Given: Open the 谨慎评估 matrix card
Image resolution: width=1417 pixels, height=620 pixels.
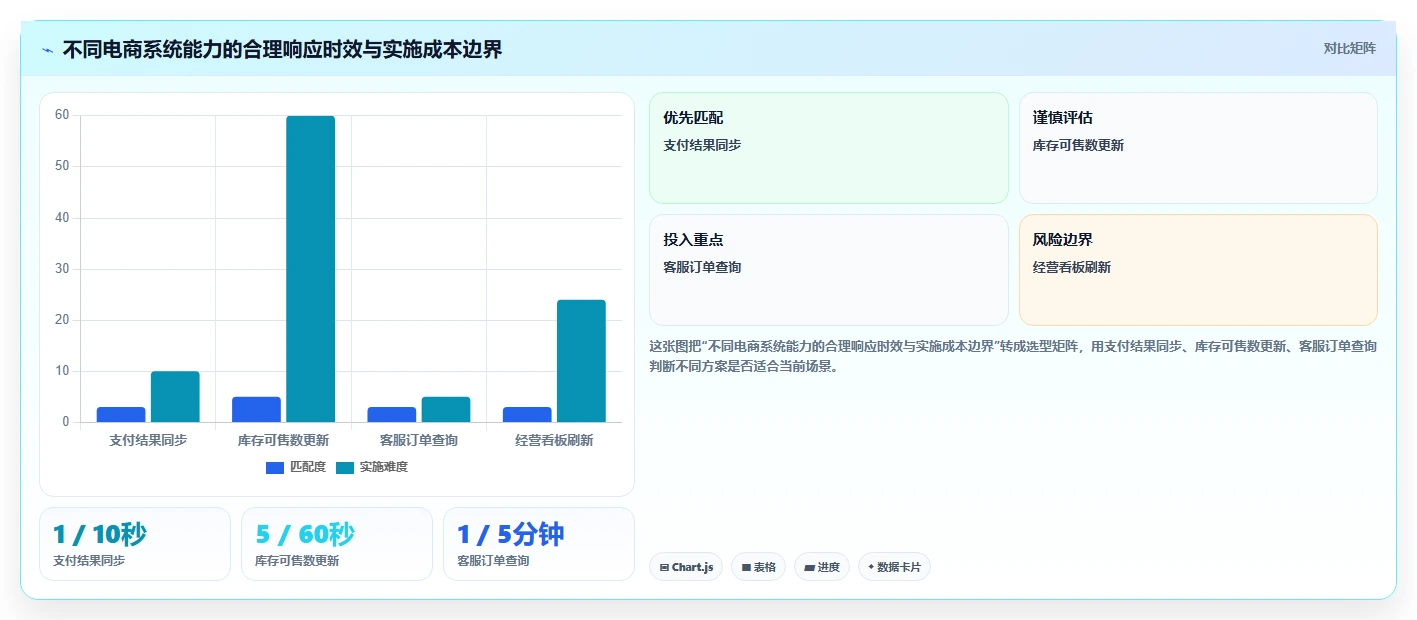Looking at the screenshot, I should click(1198, 148).
